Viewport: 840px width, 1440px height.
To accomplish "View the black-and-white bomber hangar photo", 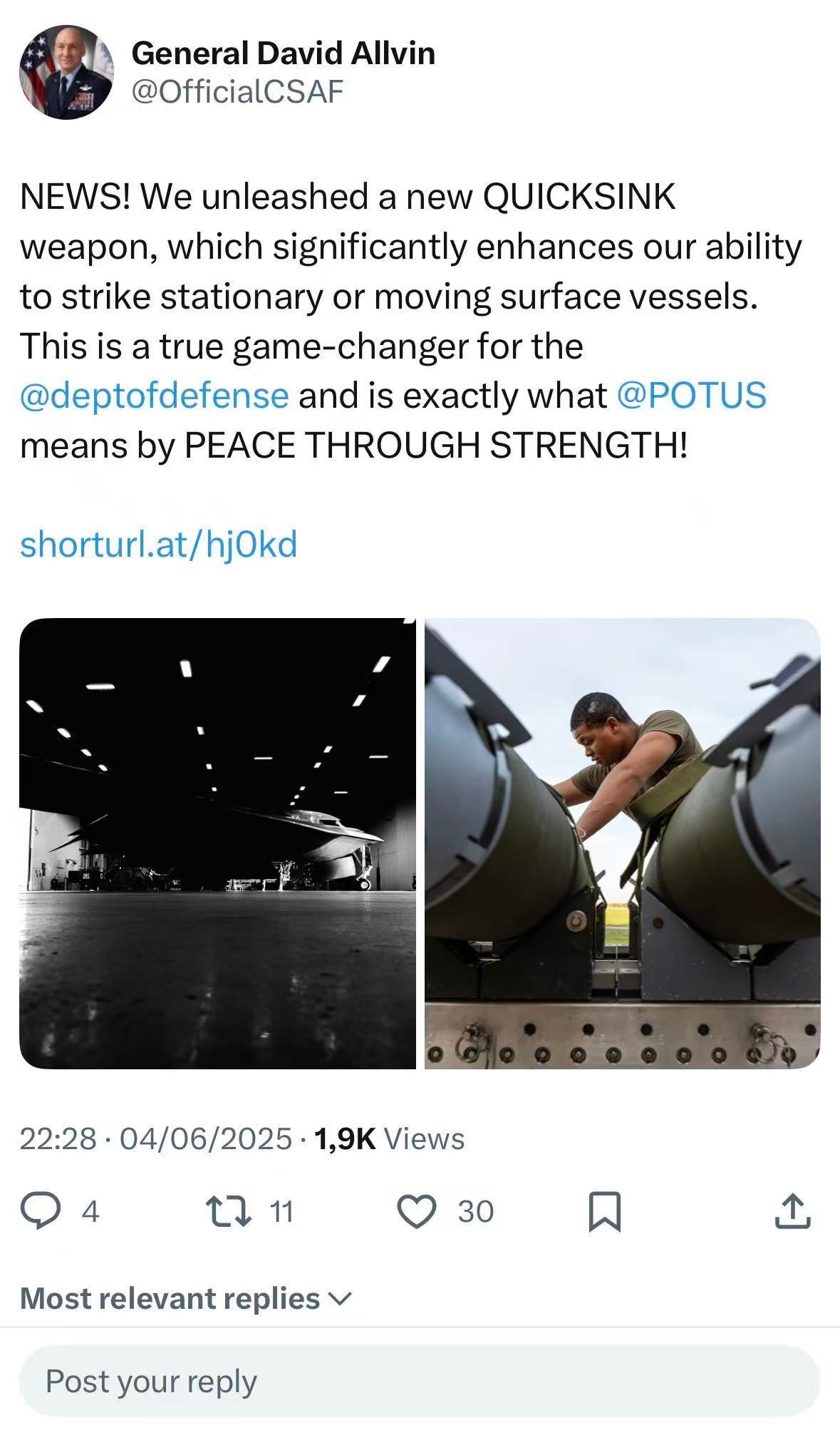I will [217, 843].
